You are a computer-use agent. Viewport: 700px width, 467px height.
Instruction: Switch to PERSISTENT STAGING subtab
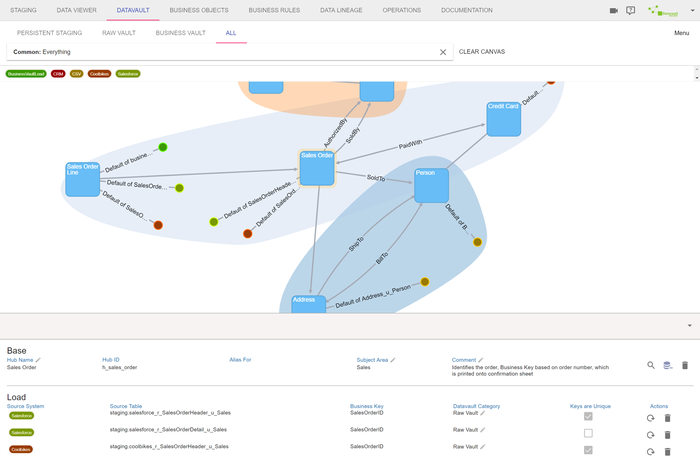(x=50, y=33)
